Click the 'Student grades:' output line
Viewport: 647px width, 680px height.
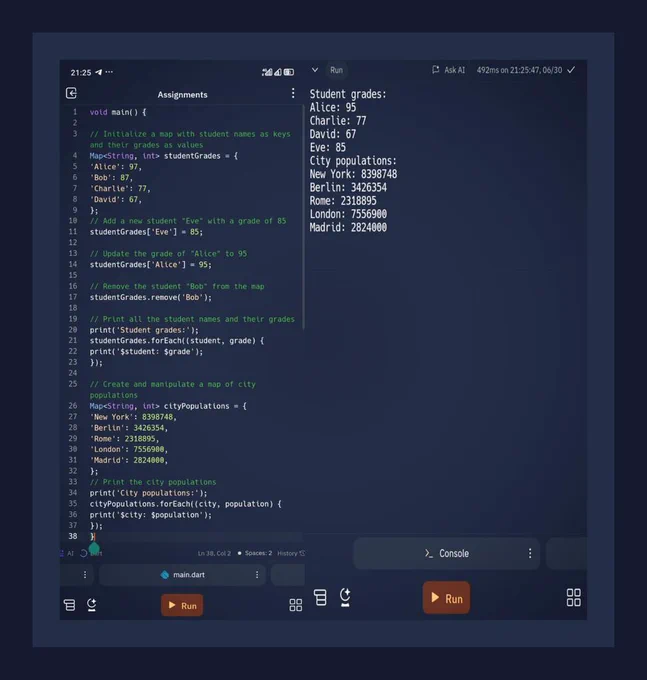(x=348, y=94)
